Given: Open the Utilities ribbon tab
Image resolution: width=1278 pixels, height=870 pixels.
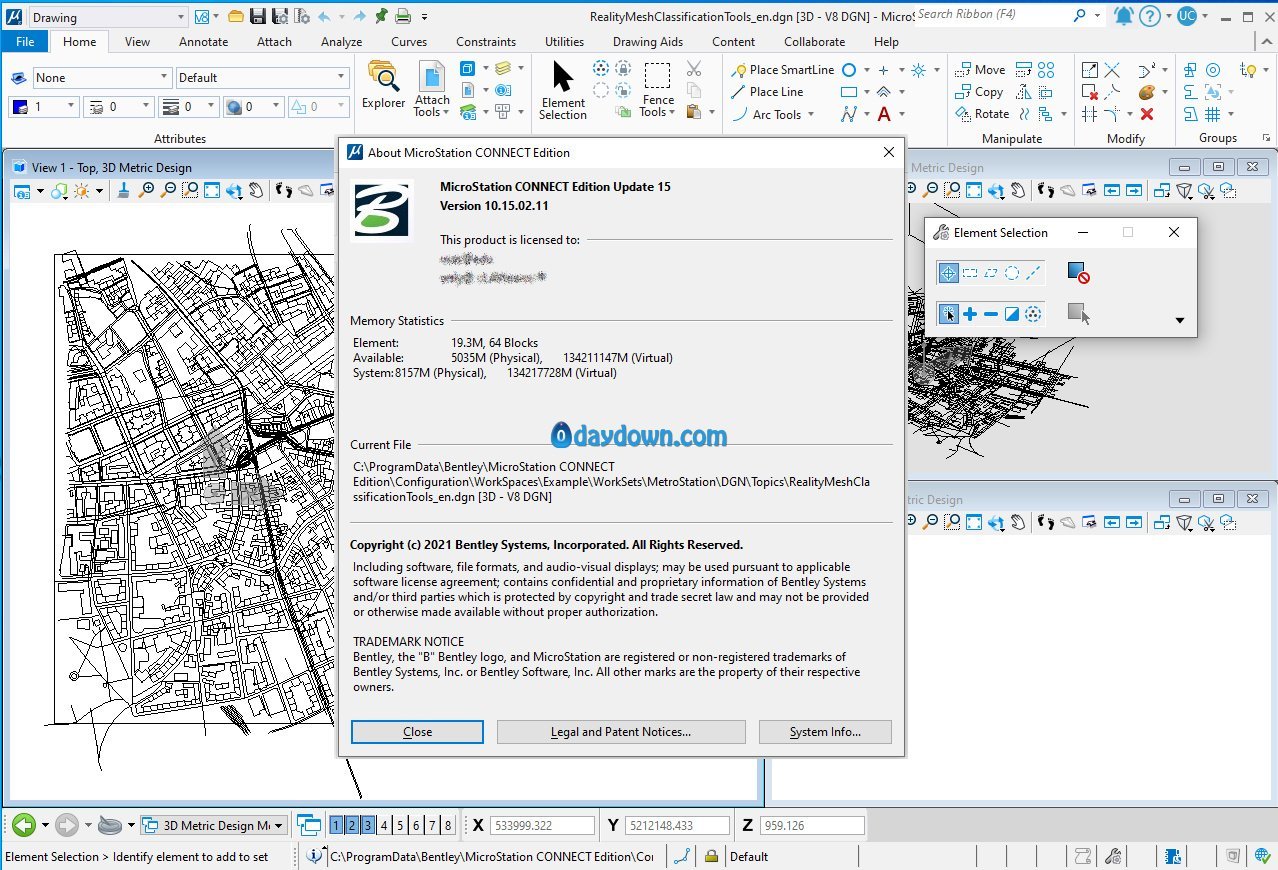Looking at the screenshot, I should tap(564, 42).
